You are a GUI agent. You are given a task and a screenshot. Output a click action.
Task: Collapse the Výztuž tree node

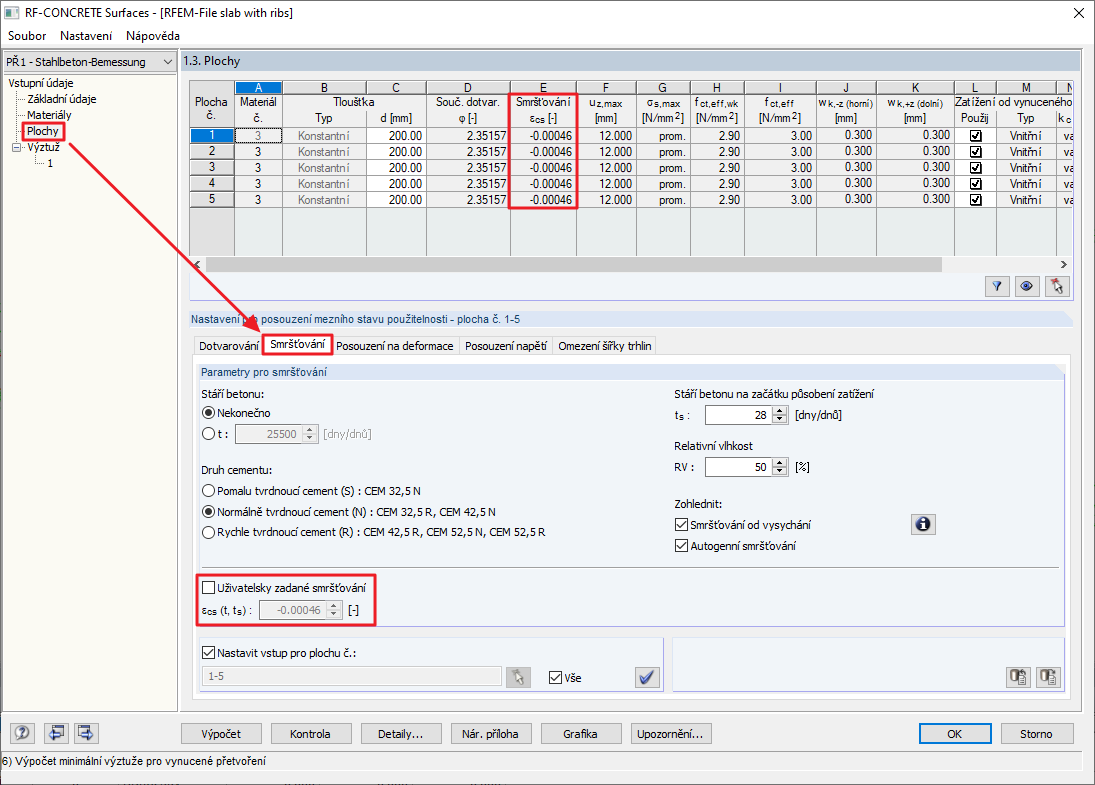coord(17,147)
